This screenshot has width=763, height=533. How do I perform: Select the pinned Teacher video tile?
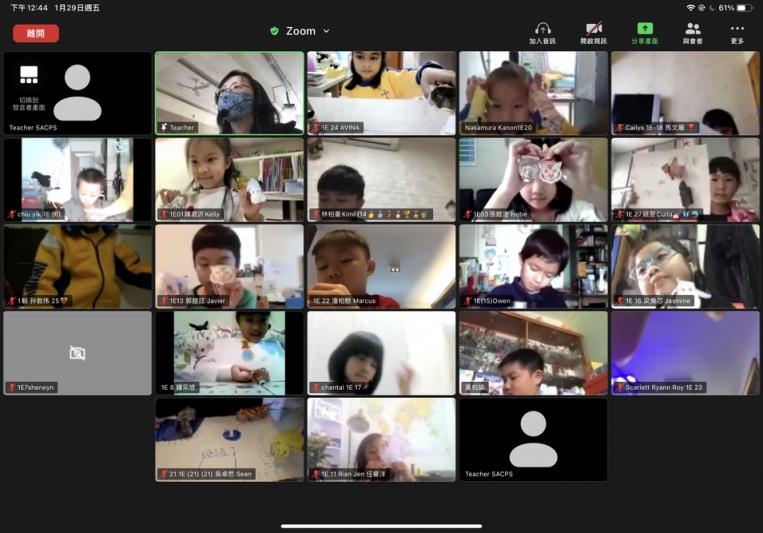pos(229,92)
